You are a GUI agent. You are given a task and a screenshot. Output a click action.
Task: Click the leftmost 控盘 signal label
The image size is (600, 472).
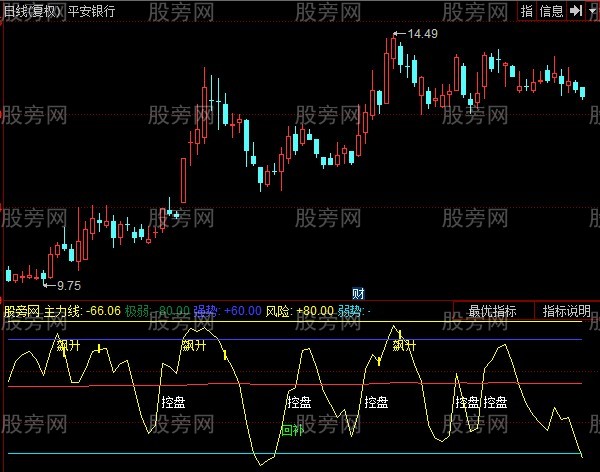(172, 402)
